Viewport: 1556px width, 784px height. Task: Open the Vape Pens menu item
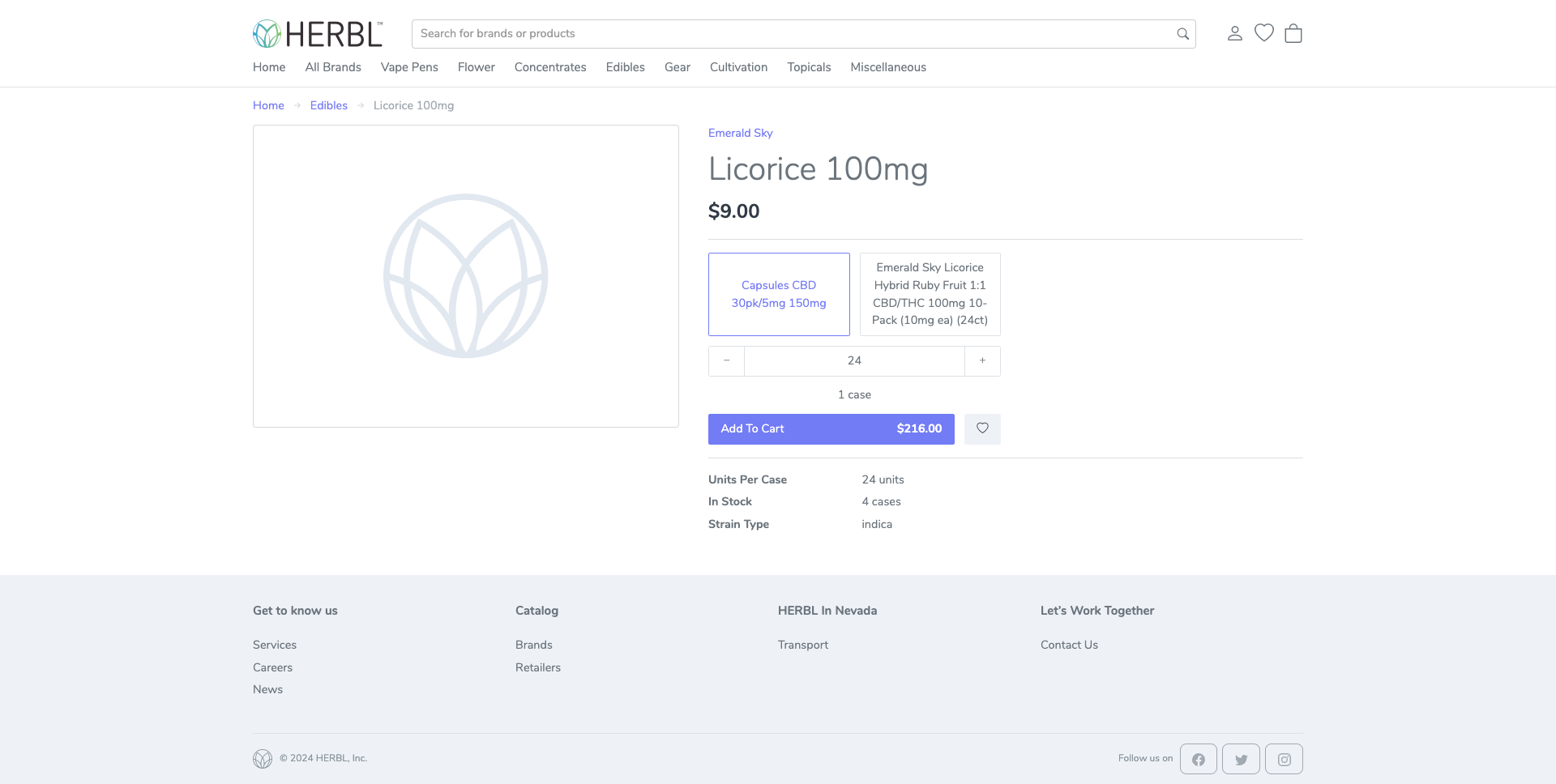coord(409,67)
